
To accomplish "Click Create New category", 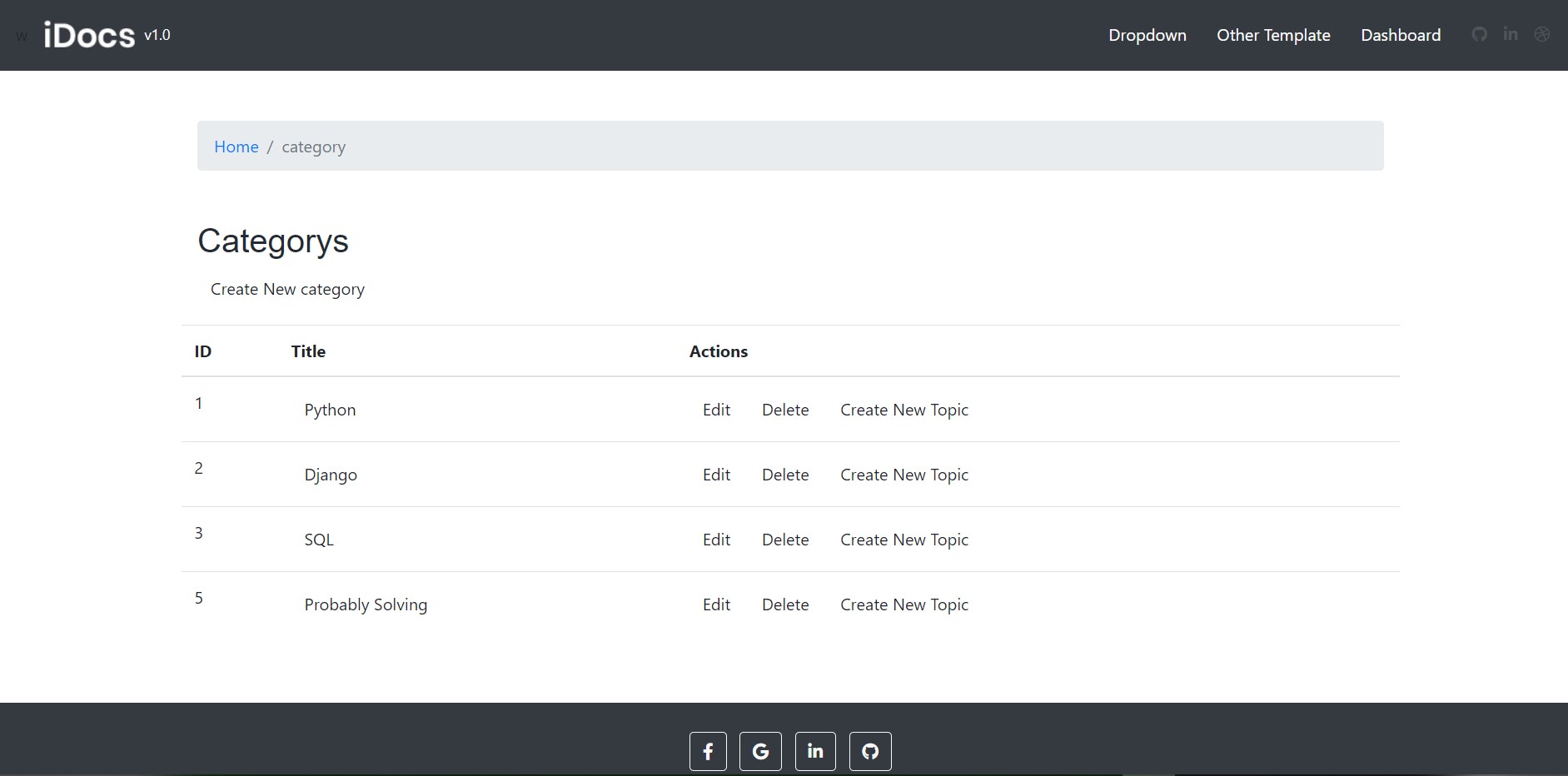I will [x=287, y=289].
